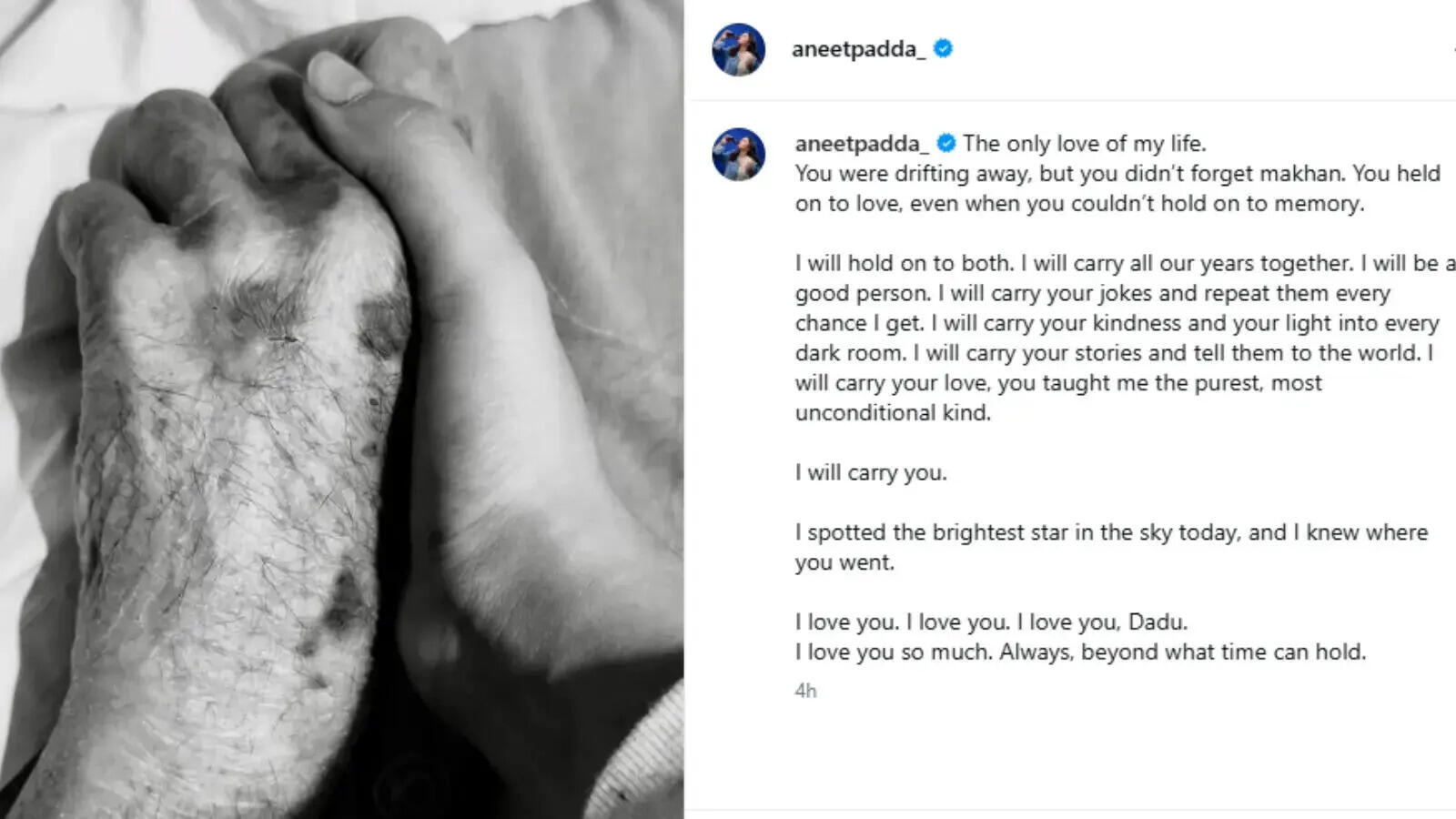Click the line ending with "I love you, Dadu."
The width and height of the screenshot is (1456, 819).
coord(991,622)
